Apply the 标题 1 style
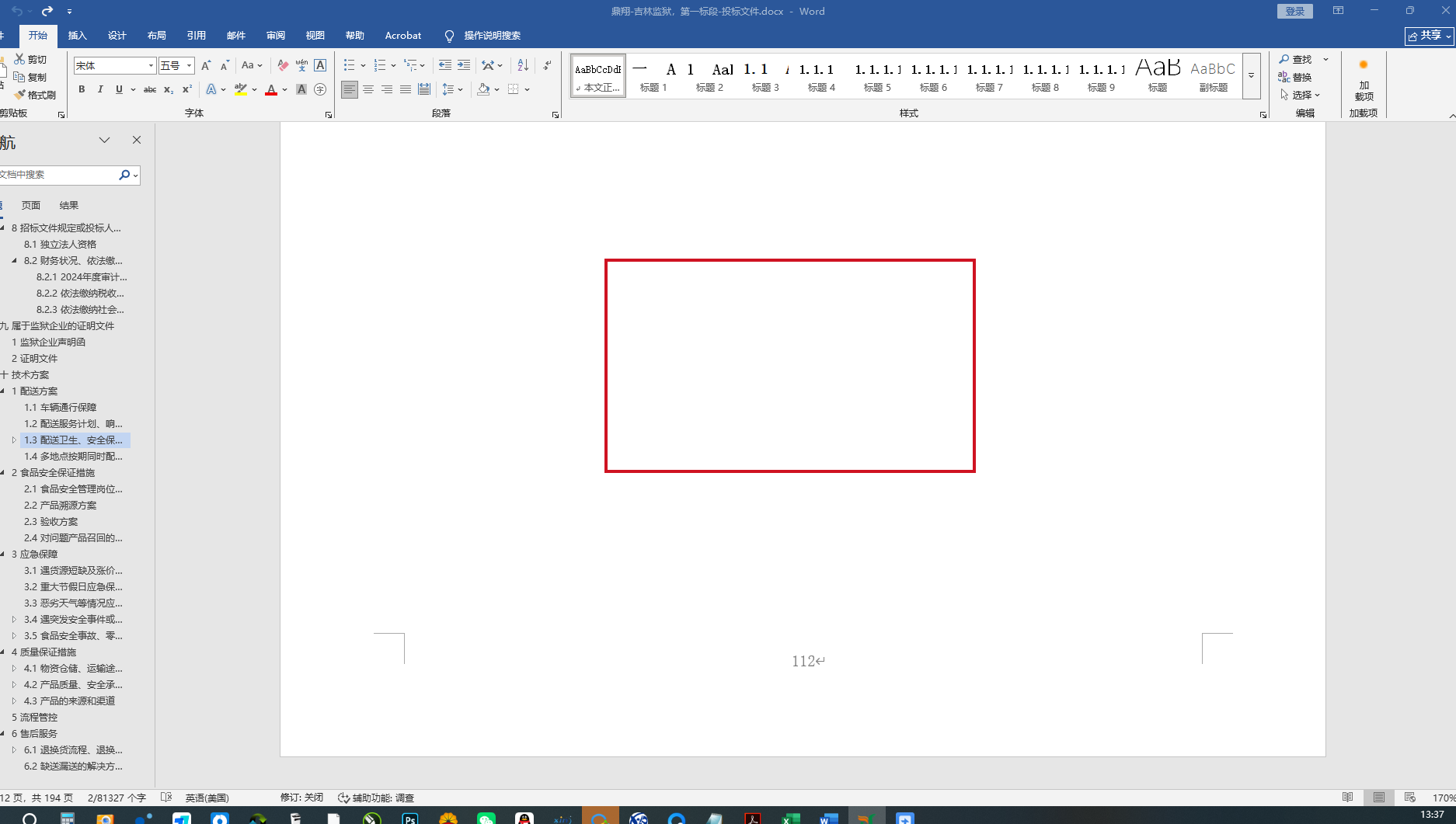The width and height of the screenshot is (1456, 824). coord(653,76)
